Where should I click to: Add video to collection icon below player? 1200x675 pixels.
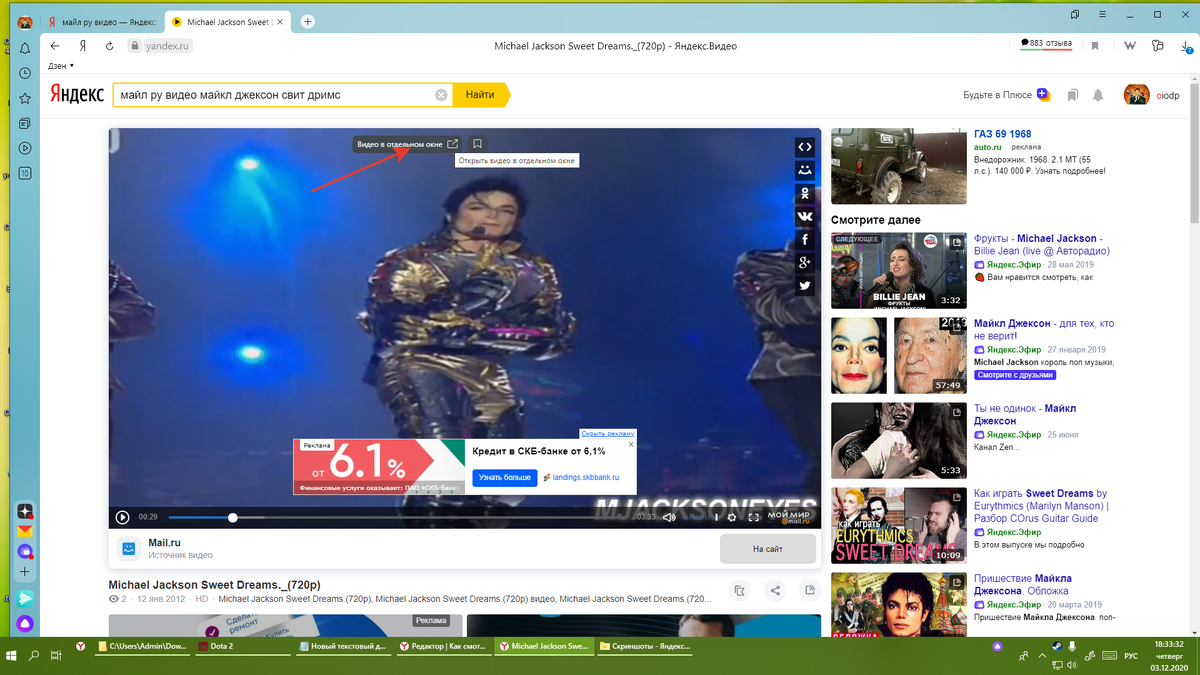(739, 590)
